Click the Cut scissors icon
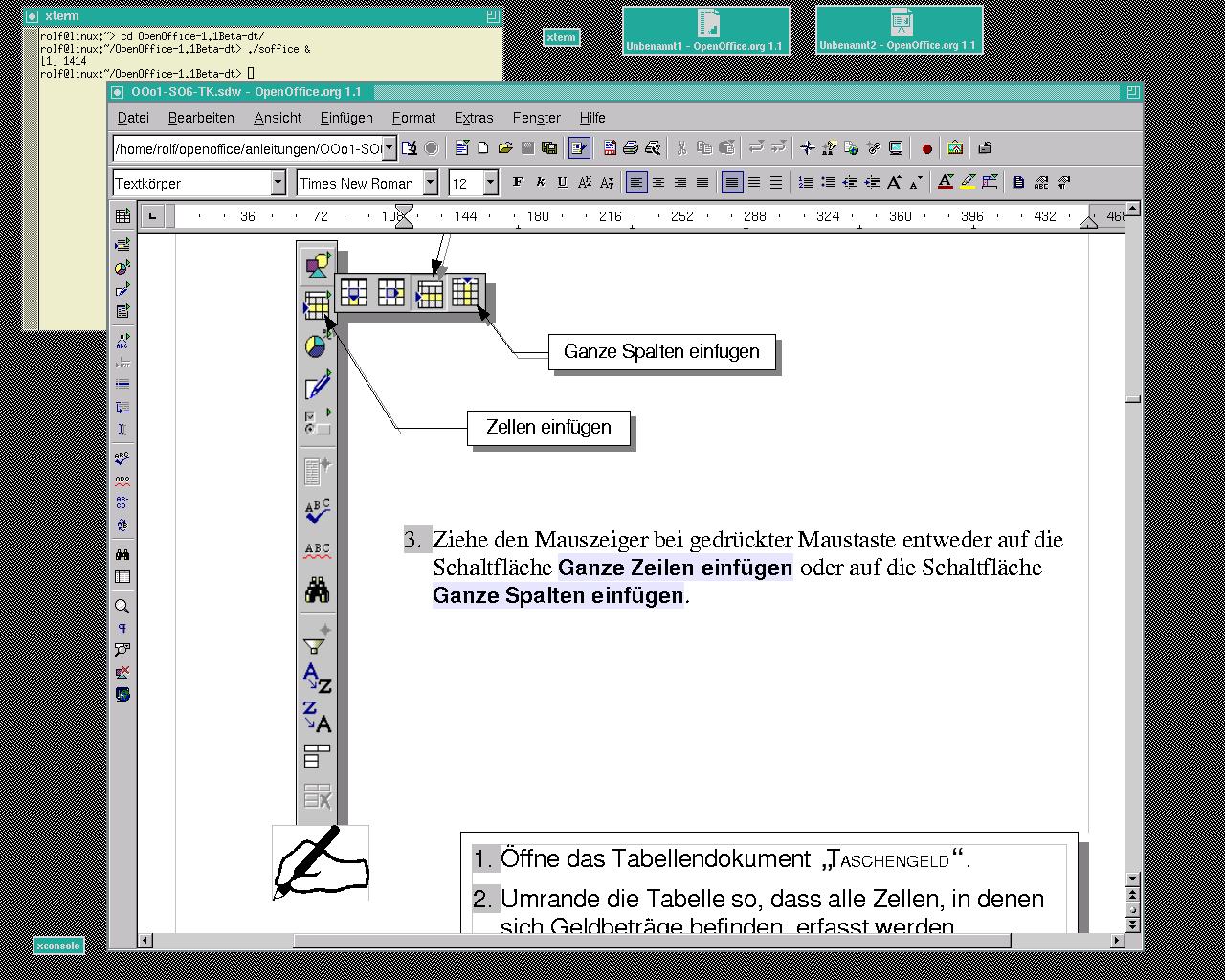The height and width of the screenshot is (980, 1225). pyautogui.click(x=681, y=148)
